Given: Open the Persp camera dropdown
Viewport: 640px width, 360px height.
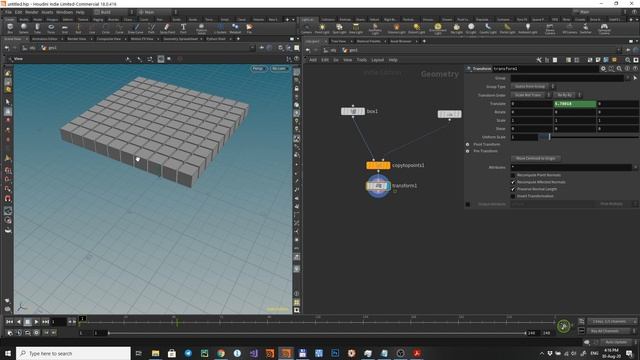Looking at the screenshot, I should 258,69.
